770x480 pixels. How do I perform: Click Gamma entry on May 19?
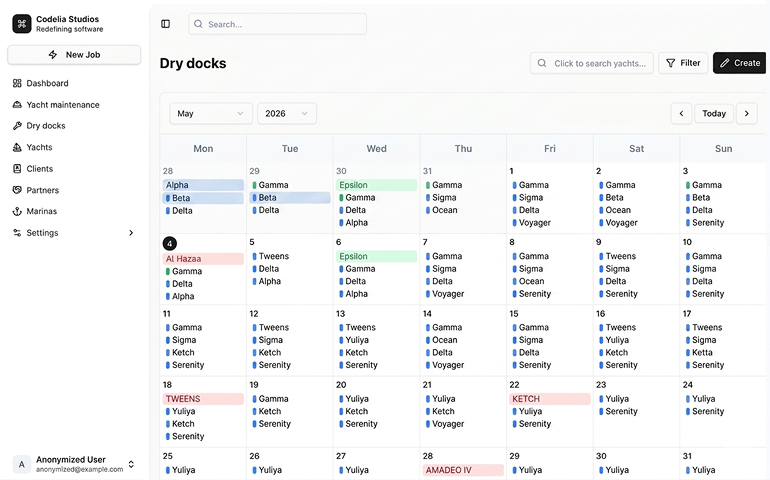point(270,399)
